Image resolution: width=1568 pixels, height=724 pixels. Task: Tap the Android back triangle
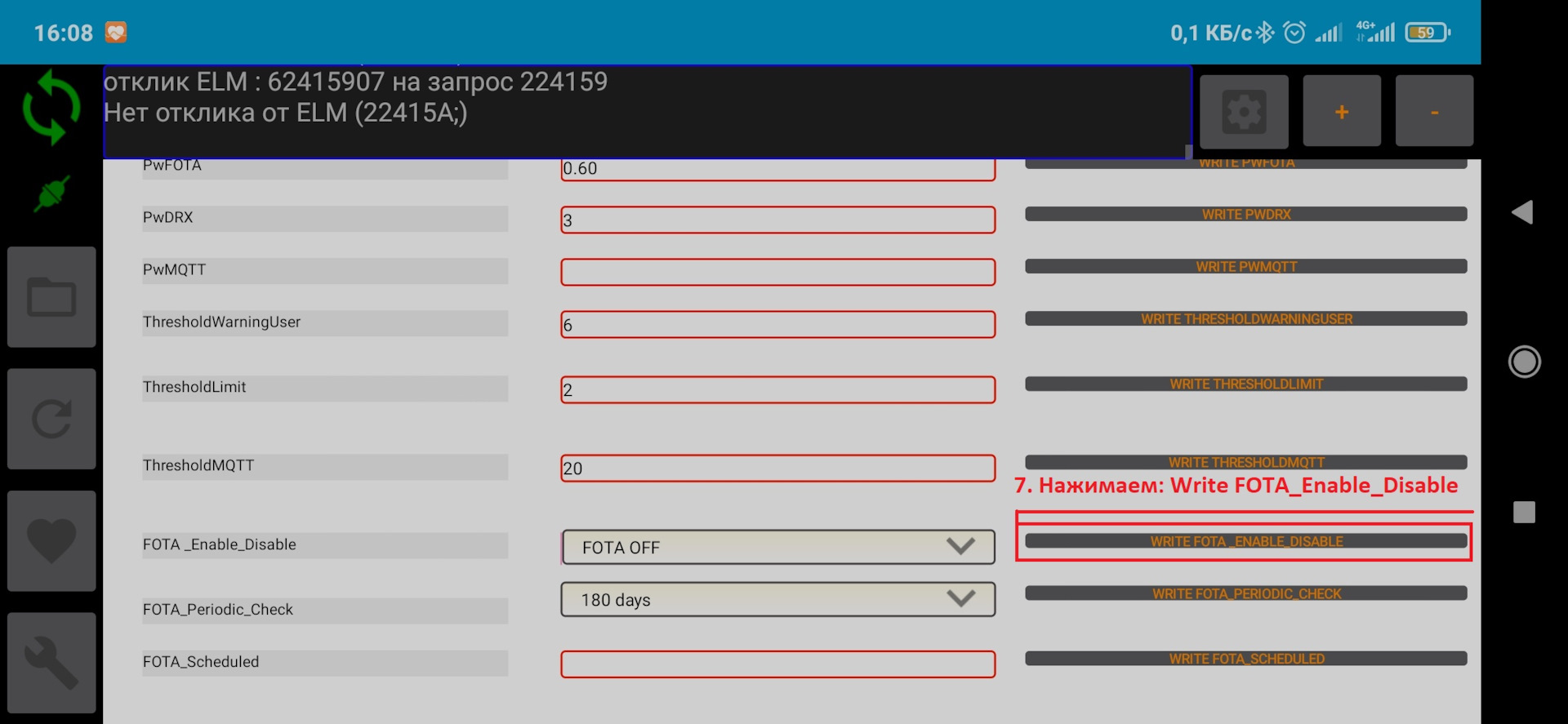pos(1522,212)
